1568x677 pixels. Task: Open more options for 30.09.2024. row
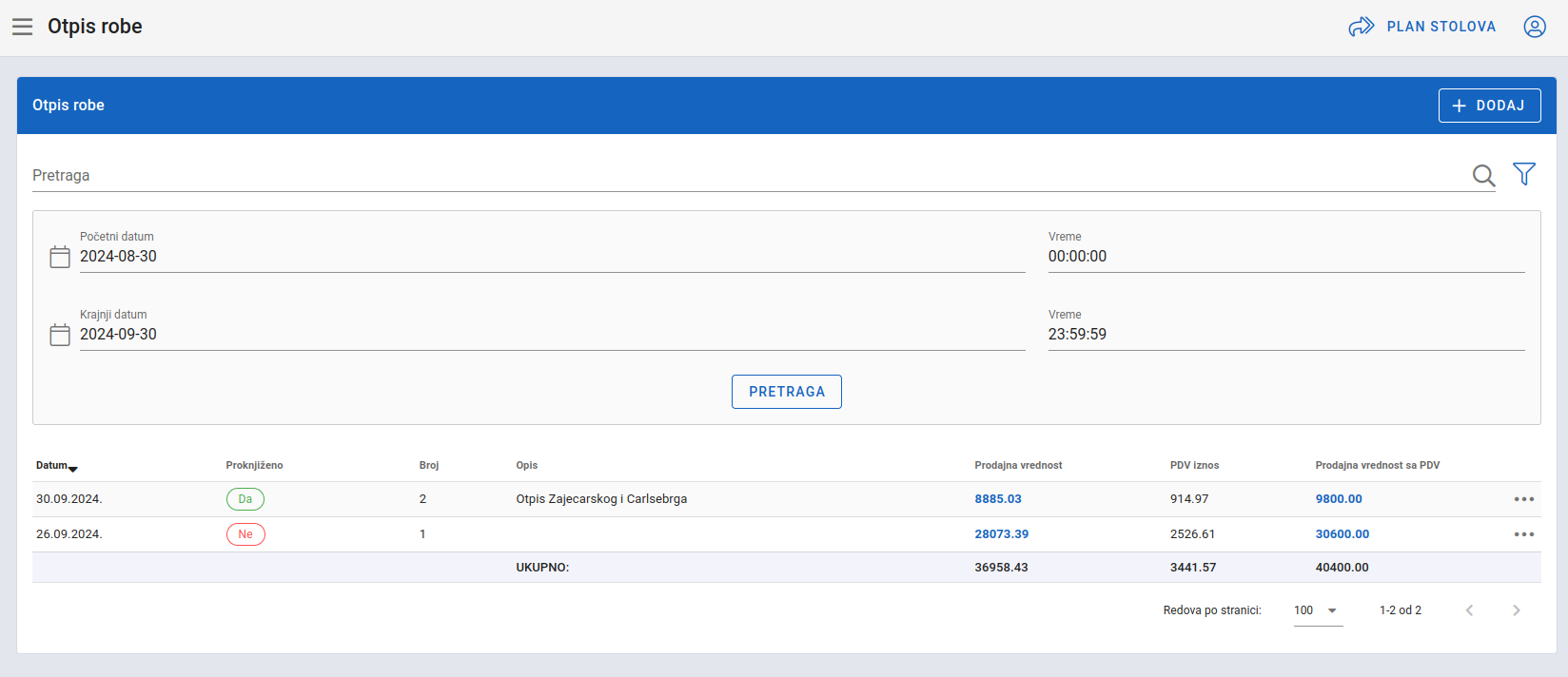pyautogui.click(x=1524, y=499)
